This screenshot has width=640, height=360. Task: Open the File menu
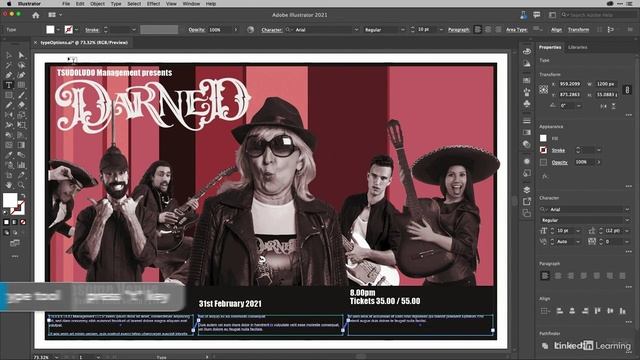pyautogui.click(x=66, y=4)
